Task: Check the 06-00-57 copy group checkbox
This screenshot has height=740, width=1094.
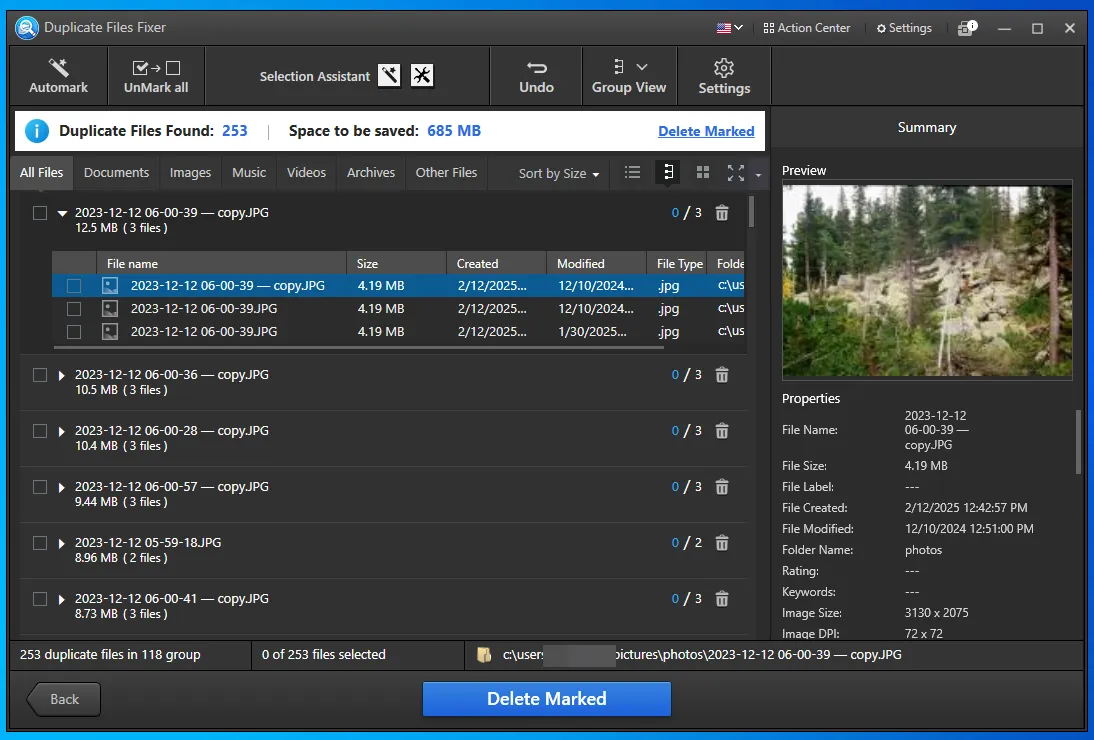Action: pos(40,487)
